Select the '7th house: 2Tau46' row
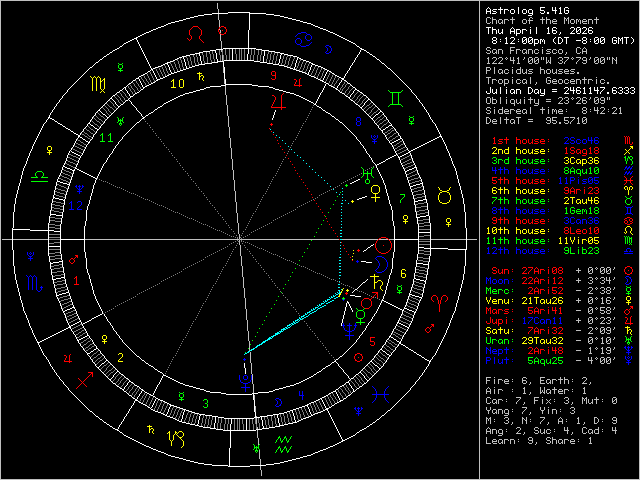 click(x=562, y=201)
